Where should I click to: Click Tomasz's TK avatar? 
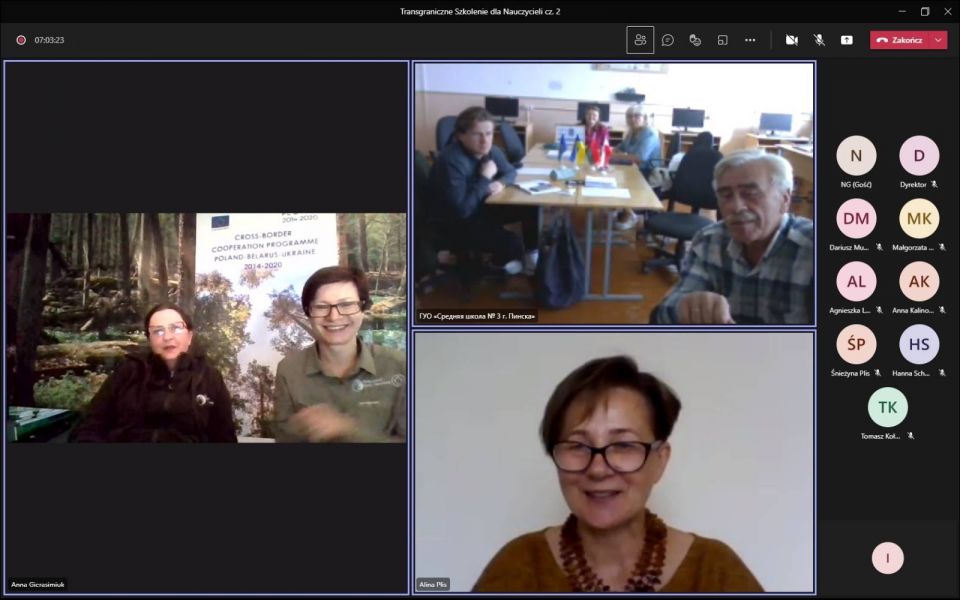[888, 407]
